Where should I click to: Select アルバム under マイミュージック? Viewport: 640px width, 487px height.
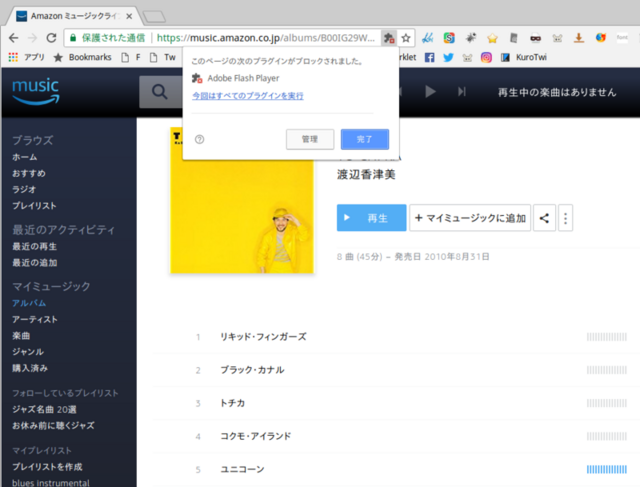point(29,303)
